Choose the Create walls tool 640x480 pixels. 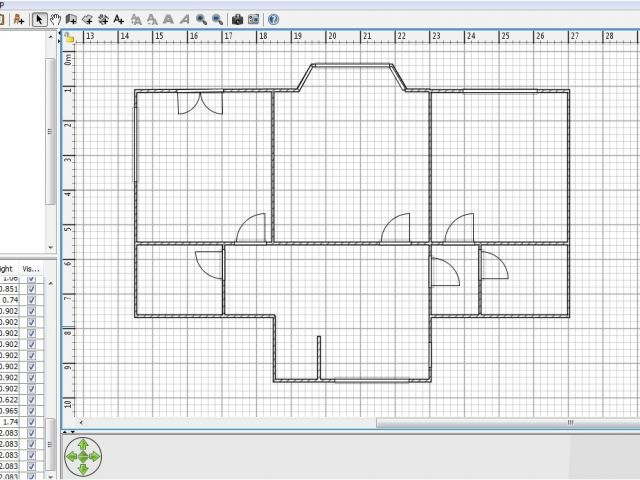pyautogui.click(x=71, y=19)
